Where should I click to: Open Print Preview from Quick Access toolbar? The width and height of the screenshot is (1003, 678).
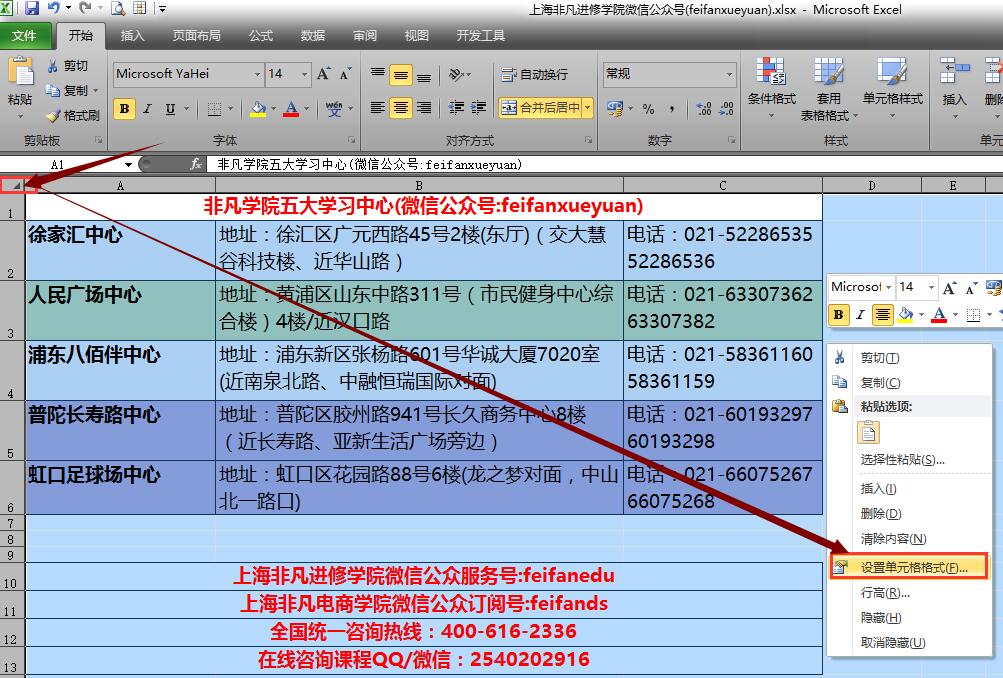(118, 9)
